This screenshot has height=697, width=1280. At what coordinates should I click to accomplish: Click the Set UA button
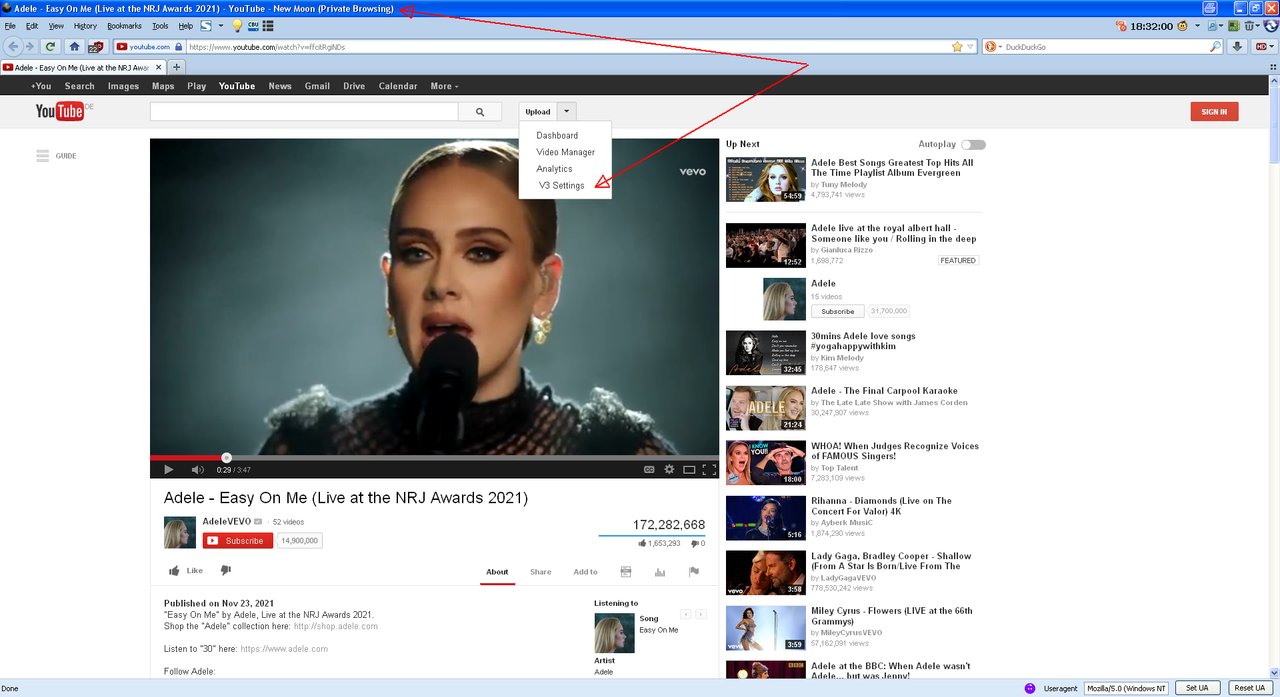pos(1197,688)
